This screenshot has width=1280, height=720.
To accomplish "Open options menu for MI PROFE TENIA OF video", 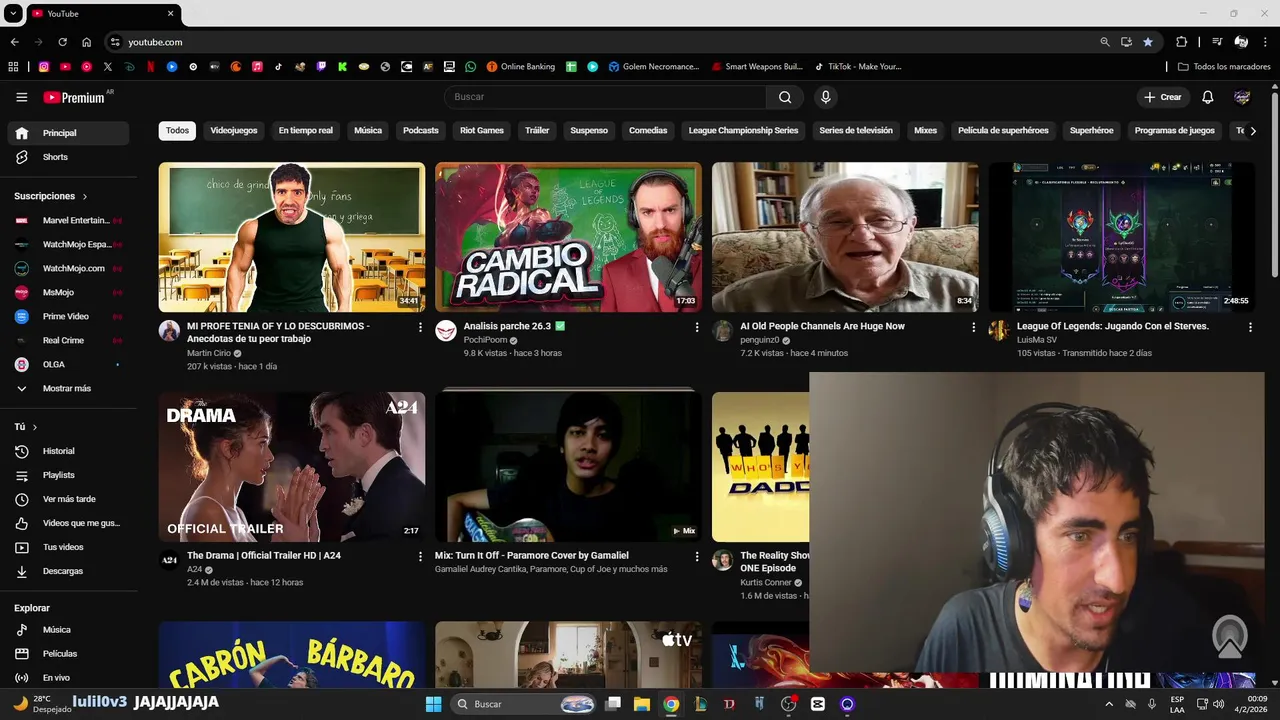I will pyautogui.click(x=420, y=327).
